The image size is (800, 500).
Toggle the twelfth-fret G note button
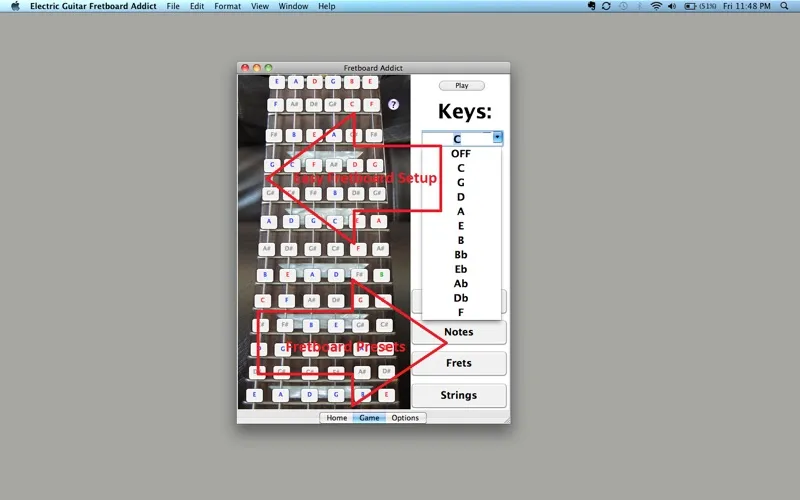point(335,394)
